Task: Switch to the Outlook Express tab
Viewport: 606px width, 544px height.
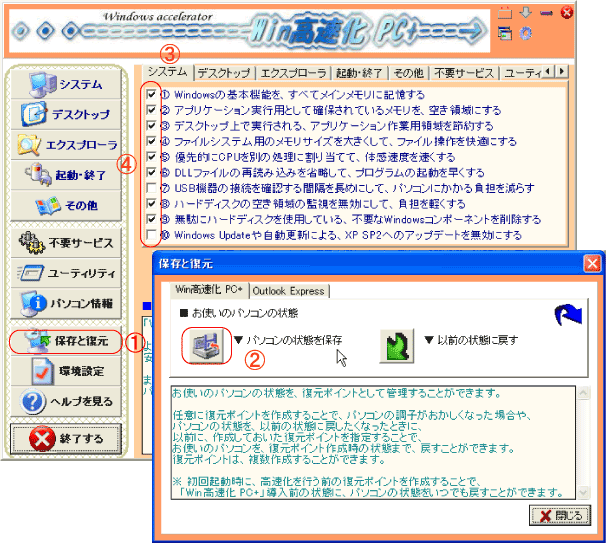Action: tap(291, 290)
